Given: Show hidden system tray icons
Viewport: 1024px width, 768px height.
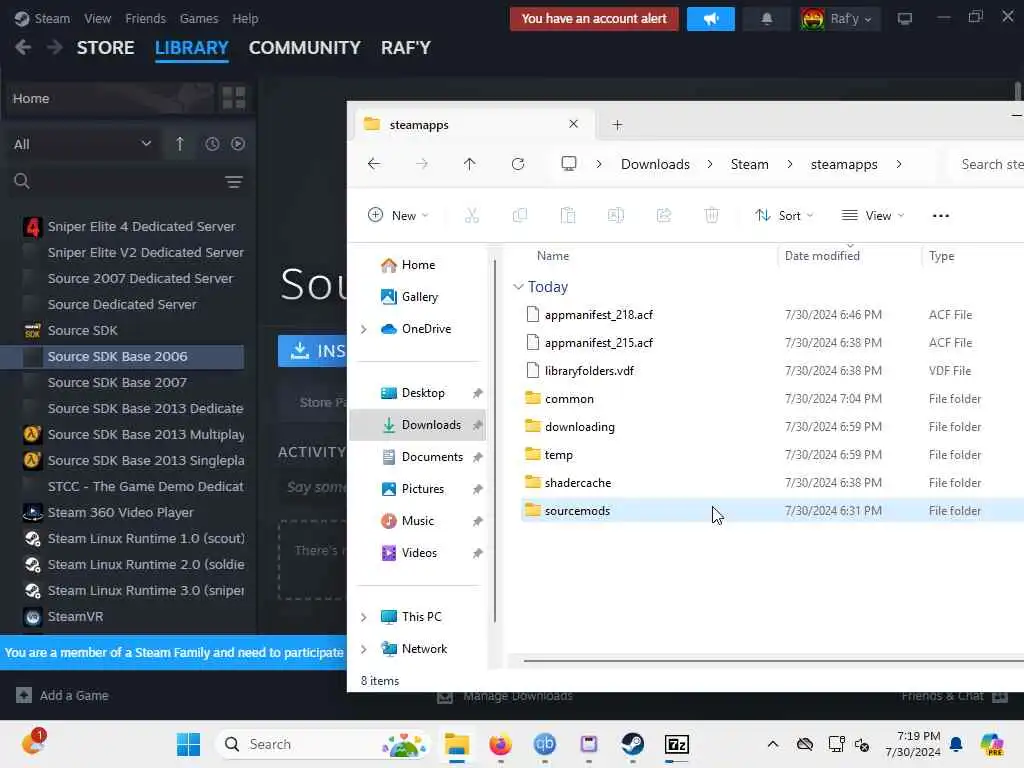Looking at the screenshot, I should (773, 744).
